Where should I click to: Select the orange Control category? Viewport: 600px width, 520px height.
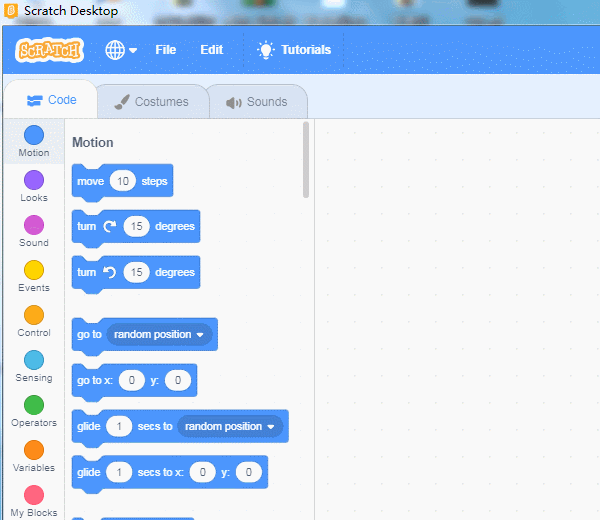point(34,315)
